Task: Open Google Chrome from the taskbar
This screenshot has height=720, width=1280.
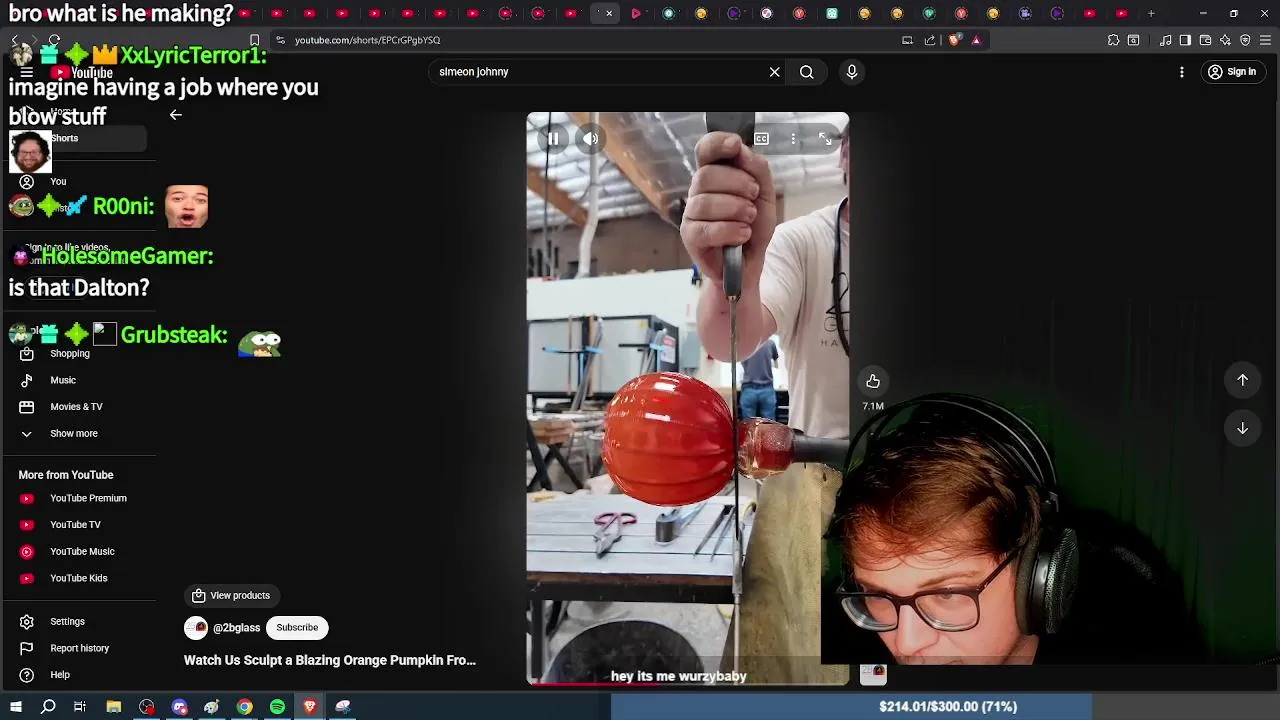Action: point(245,707)
